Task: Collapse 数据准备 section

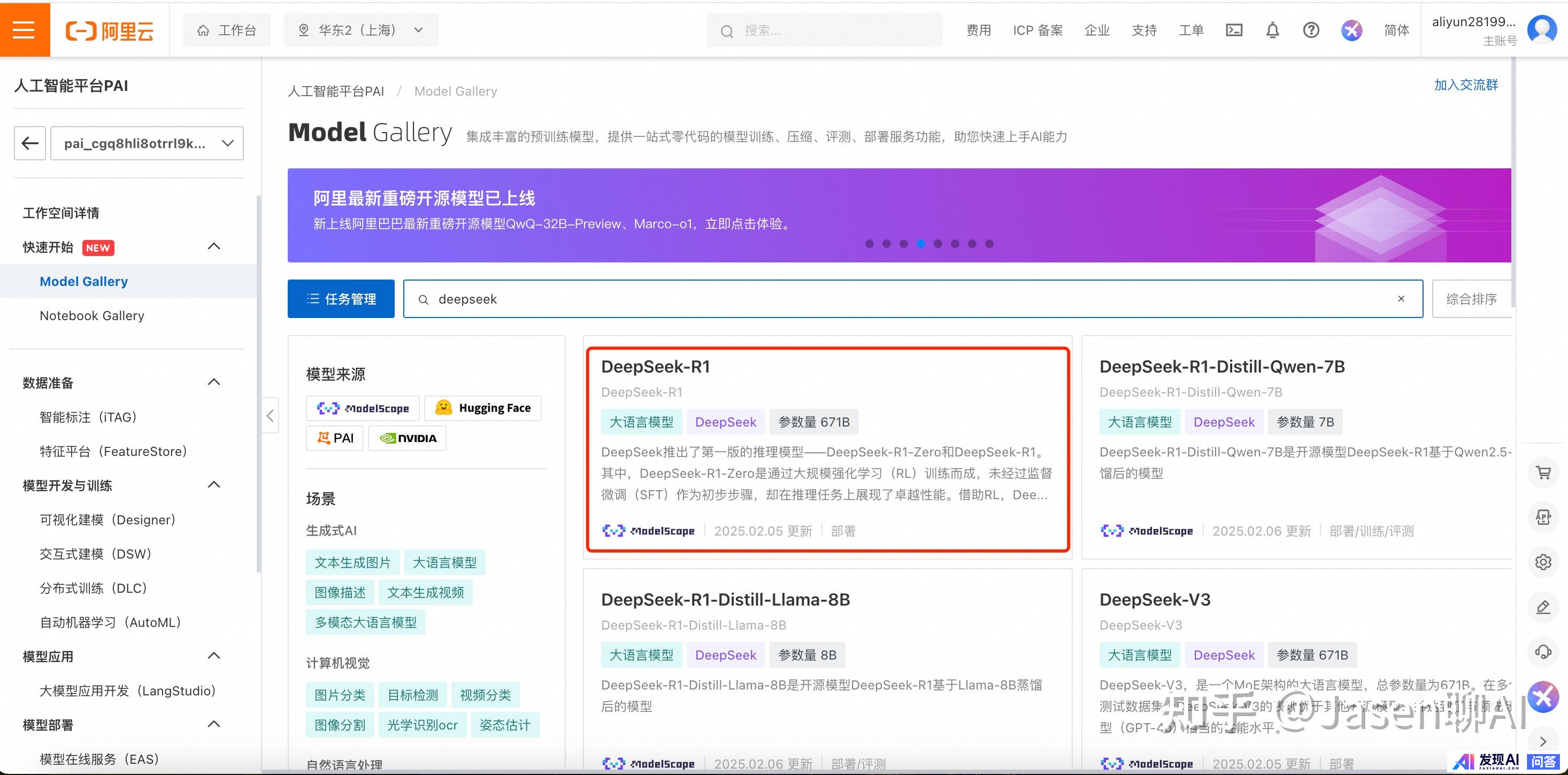Action: 214,382
